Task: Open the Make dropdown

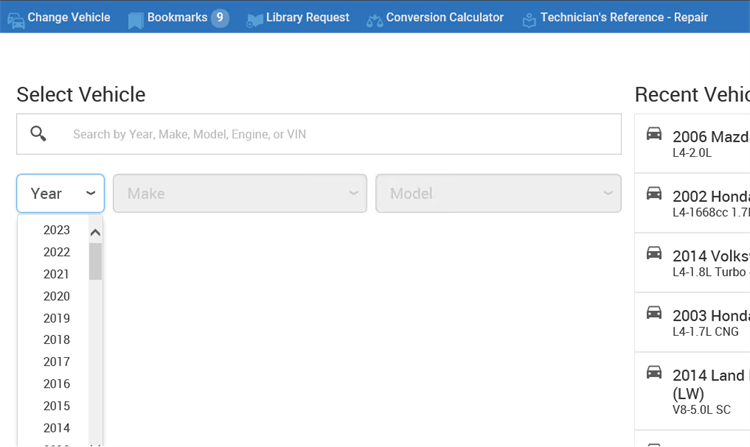Action: coord(240,193)
